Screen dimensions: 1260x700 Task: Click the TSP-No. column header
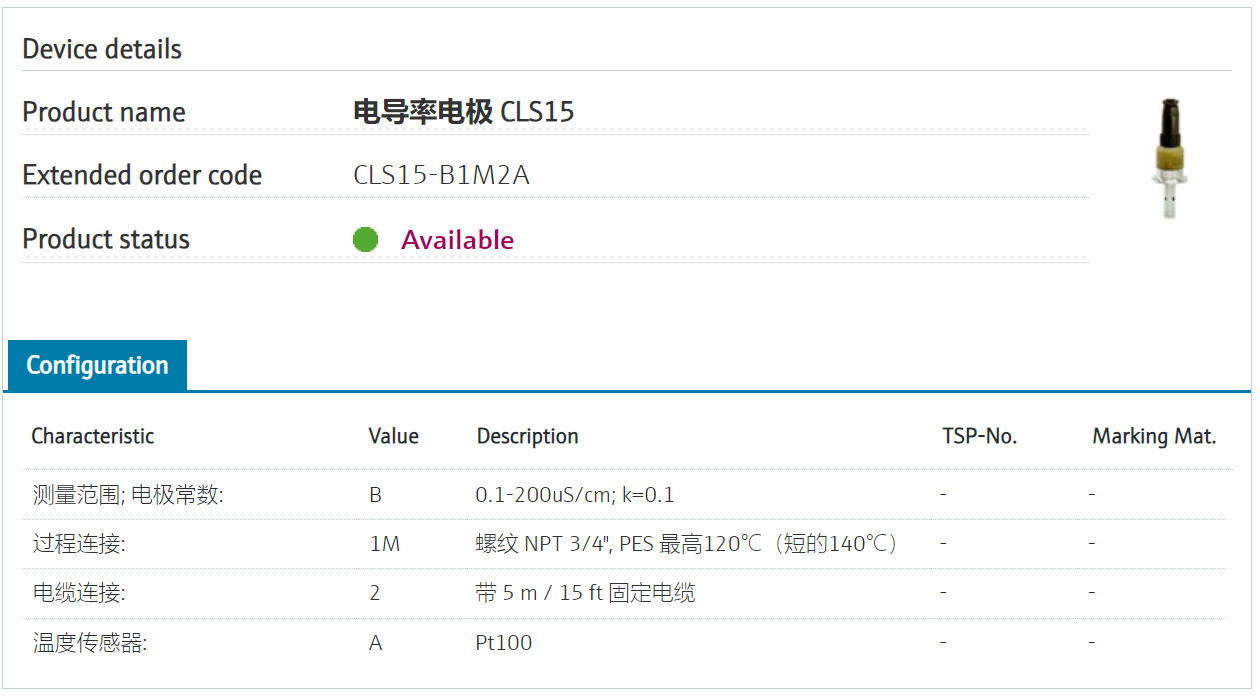979,436
